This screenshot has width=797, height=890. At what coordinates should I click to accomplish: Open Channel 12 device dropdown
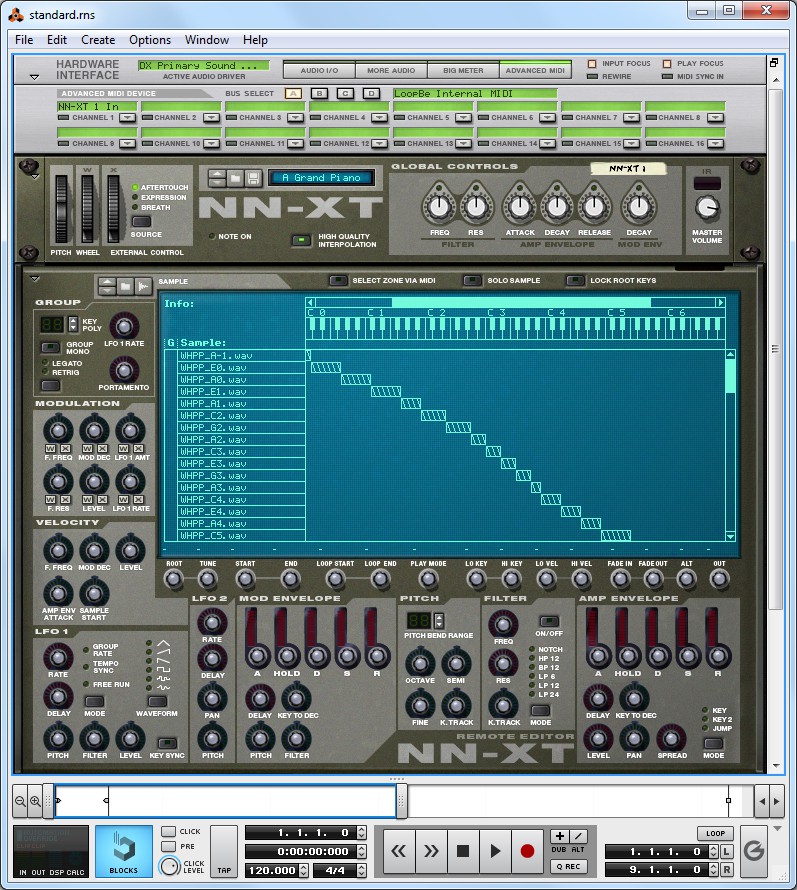[x=380, y=144]
